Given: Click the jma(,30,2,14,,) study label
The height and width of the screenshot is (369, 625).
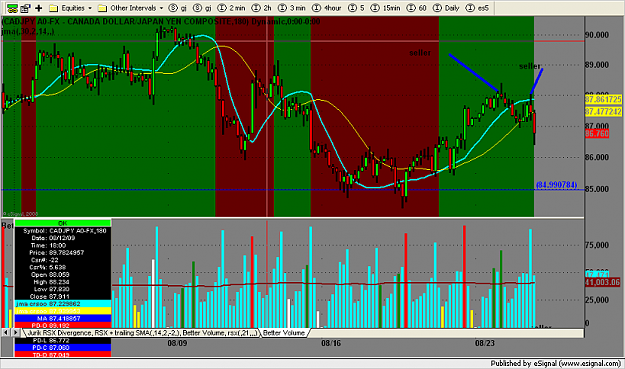Looking at the screenshot, I should tap(28, 31).
